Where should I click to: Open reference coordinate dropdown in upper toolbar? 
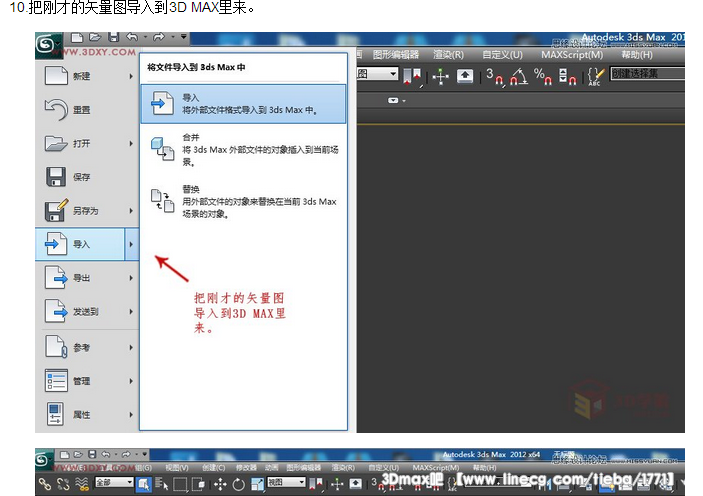coord(378,74)
